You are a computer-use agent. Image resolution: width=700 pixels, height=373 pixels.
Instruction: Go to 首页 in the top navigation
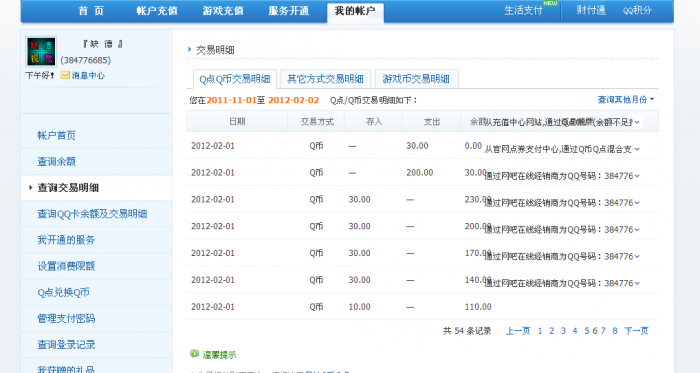(91, 11)
